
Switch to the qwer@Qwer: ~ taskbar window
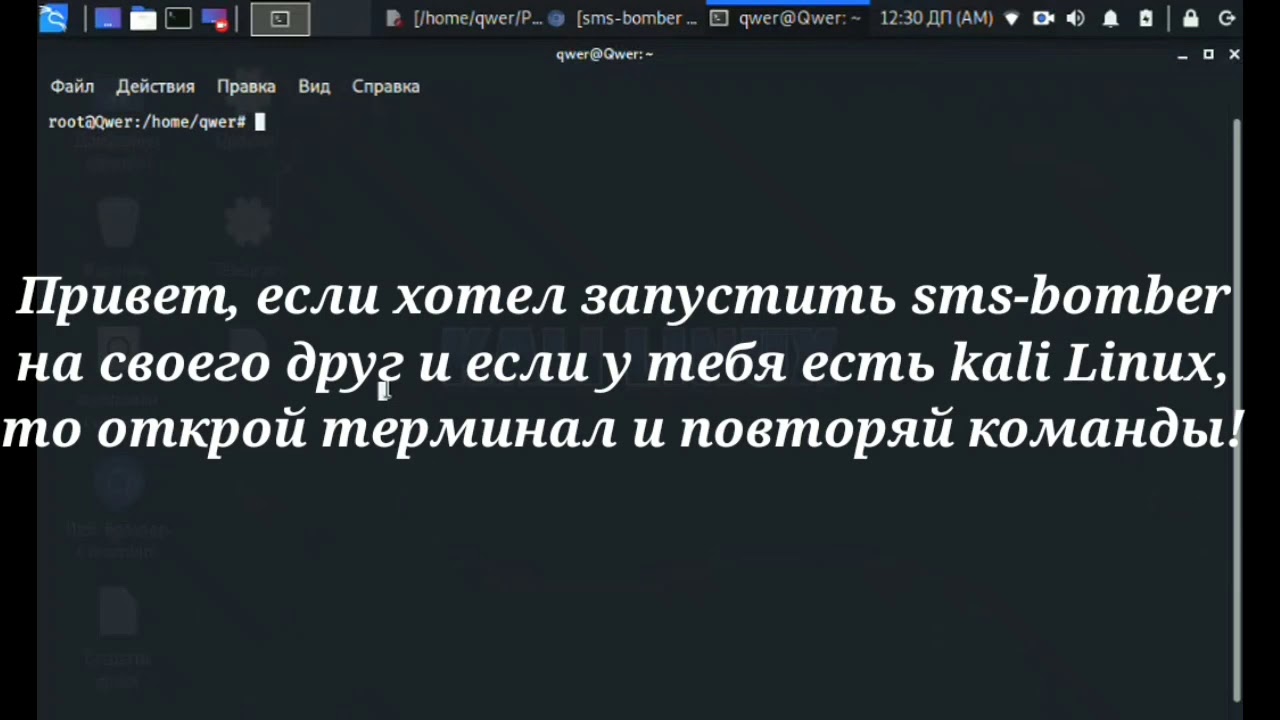click(x=786, y=18)
